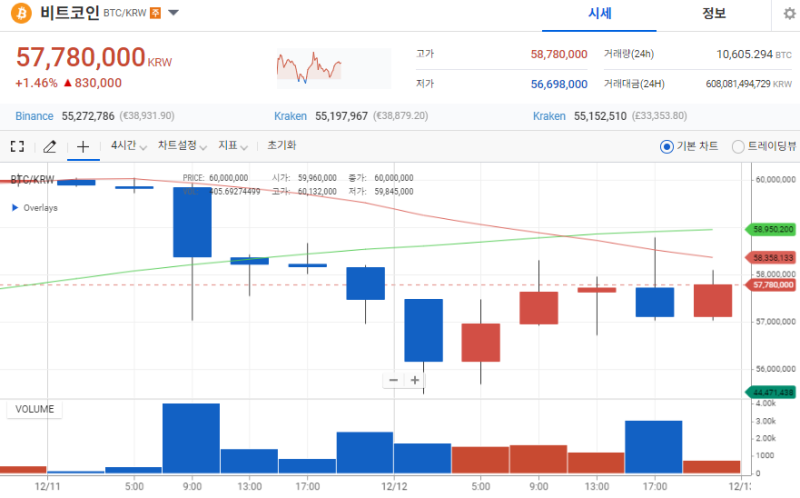Open the 4시간 interval dropdown
Screen dimensions: 800x498
coord(129,146)
